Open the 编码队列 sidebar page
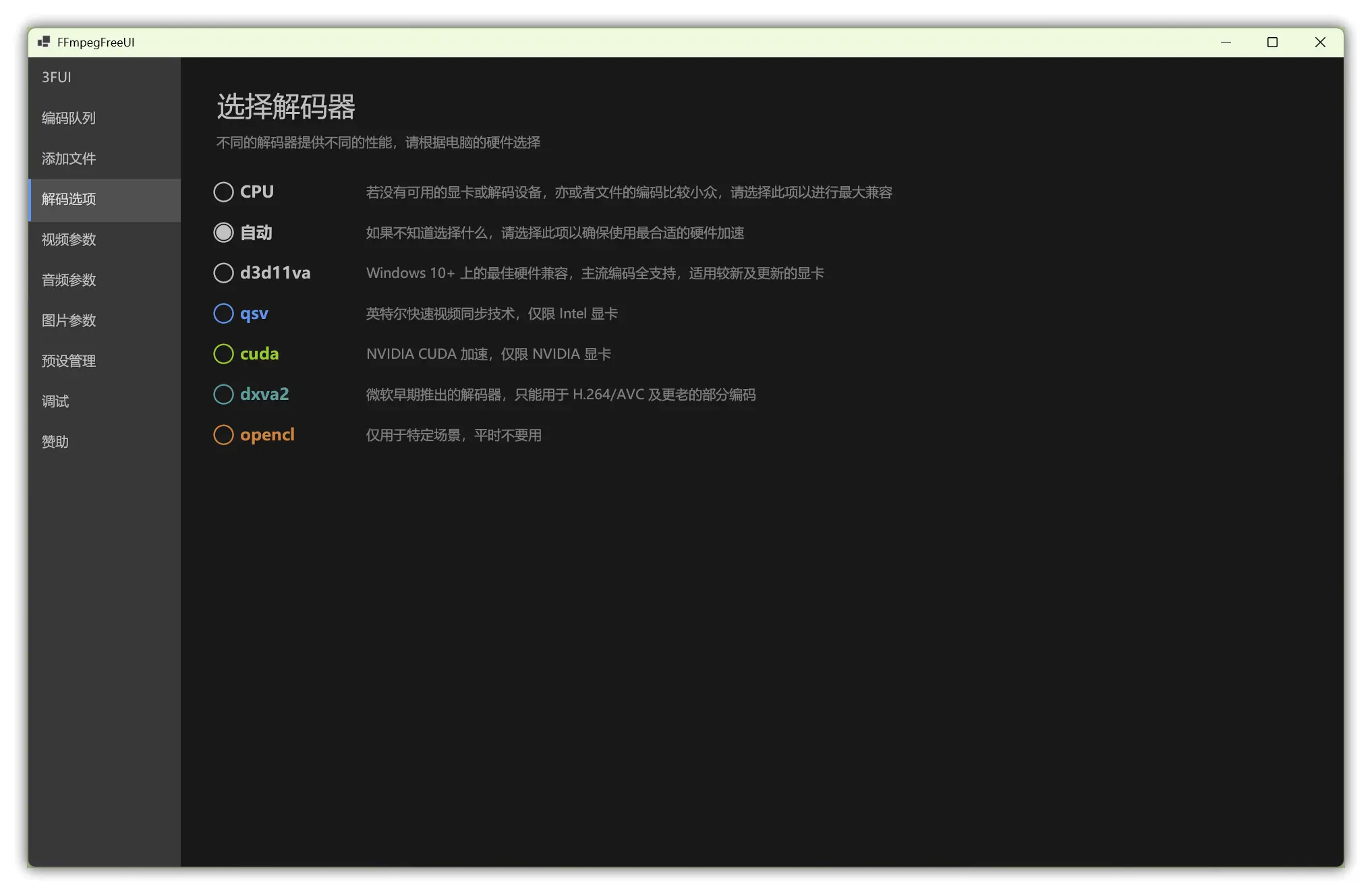Viewport: 1372px width, 895px height. (105, 118)
